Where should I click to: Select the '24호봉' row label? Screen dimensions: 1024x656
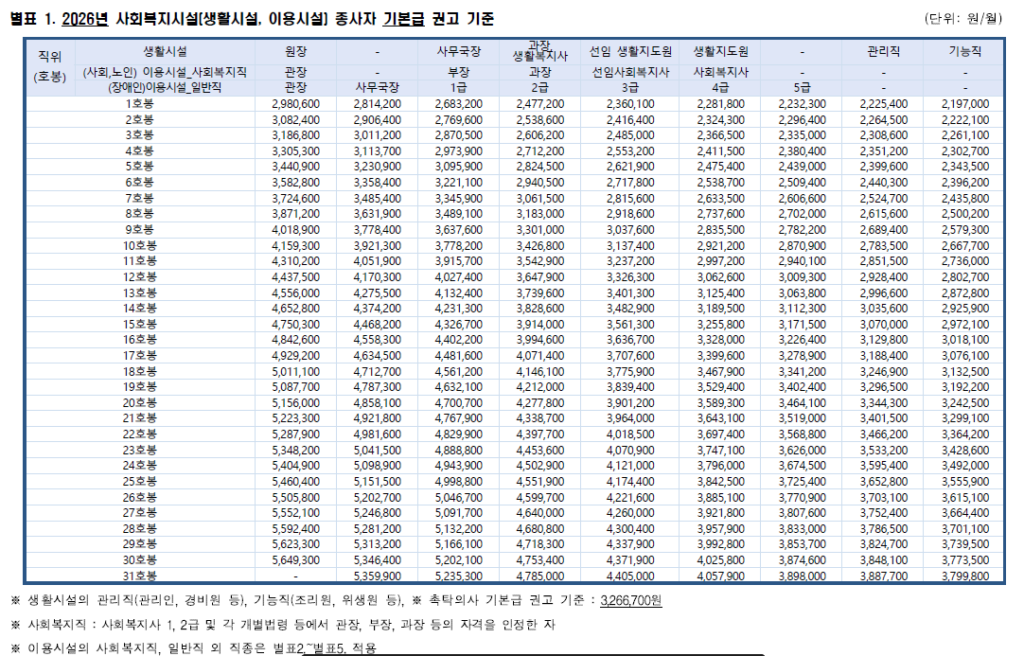[140, 466]
